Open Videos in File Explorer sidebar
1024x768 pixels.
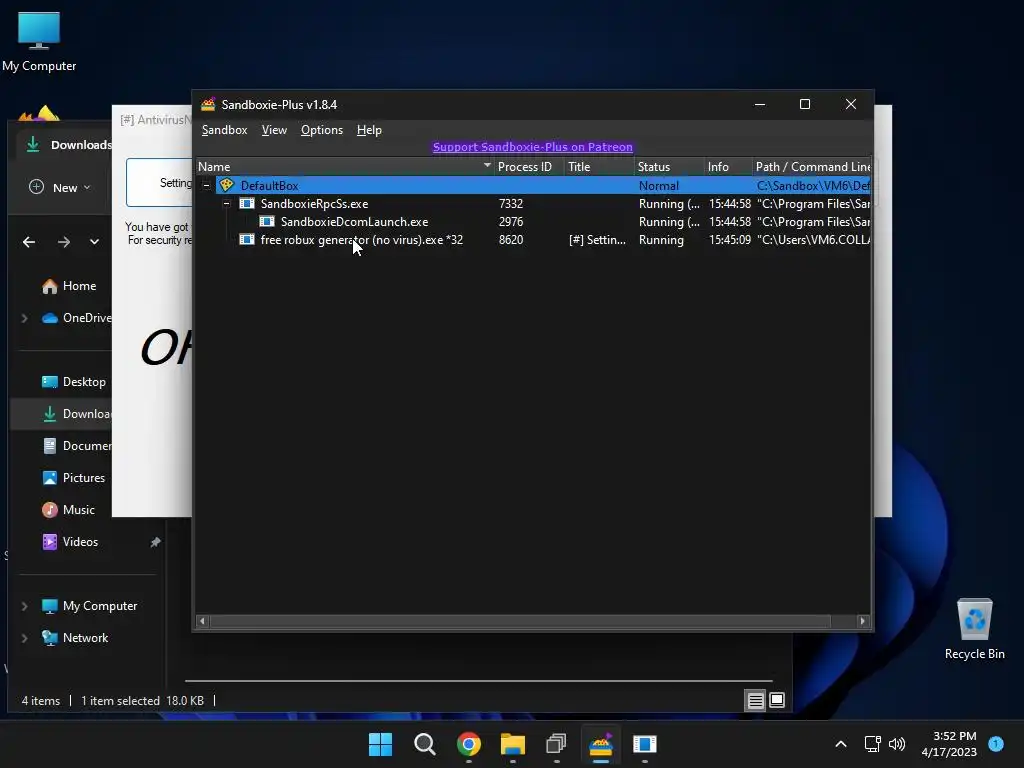(70, 542)
